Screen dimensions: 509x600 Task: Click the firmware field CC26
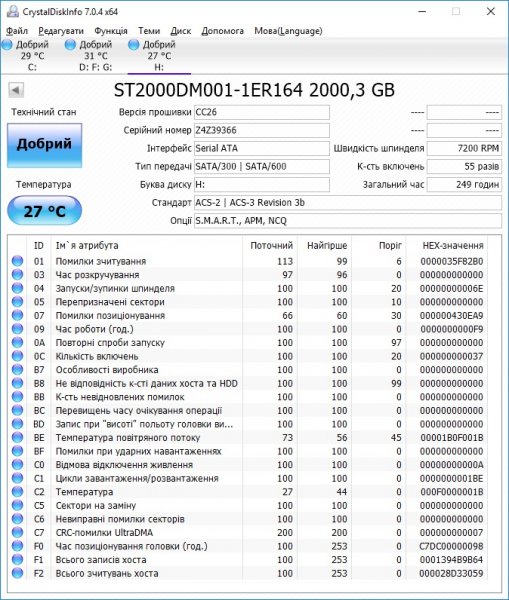coord(262,112)
